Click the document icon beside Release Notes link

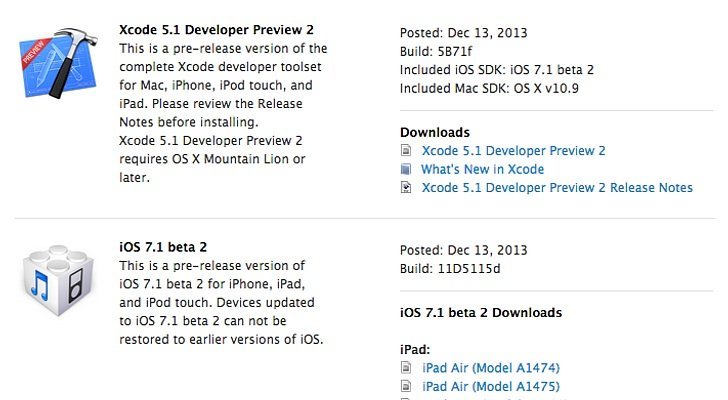(x=406, y=187)
